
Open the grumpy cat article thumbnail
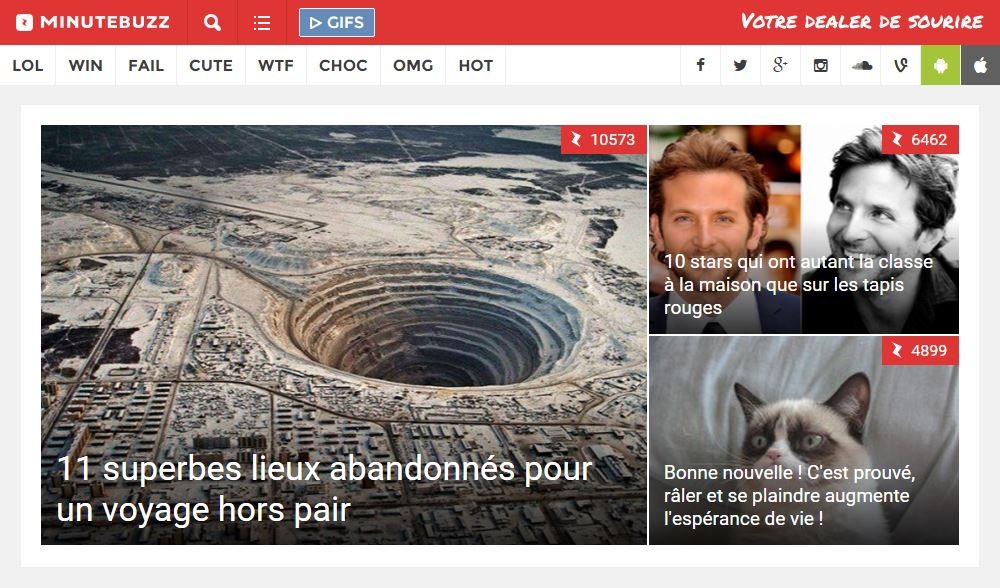pos(804,441)
